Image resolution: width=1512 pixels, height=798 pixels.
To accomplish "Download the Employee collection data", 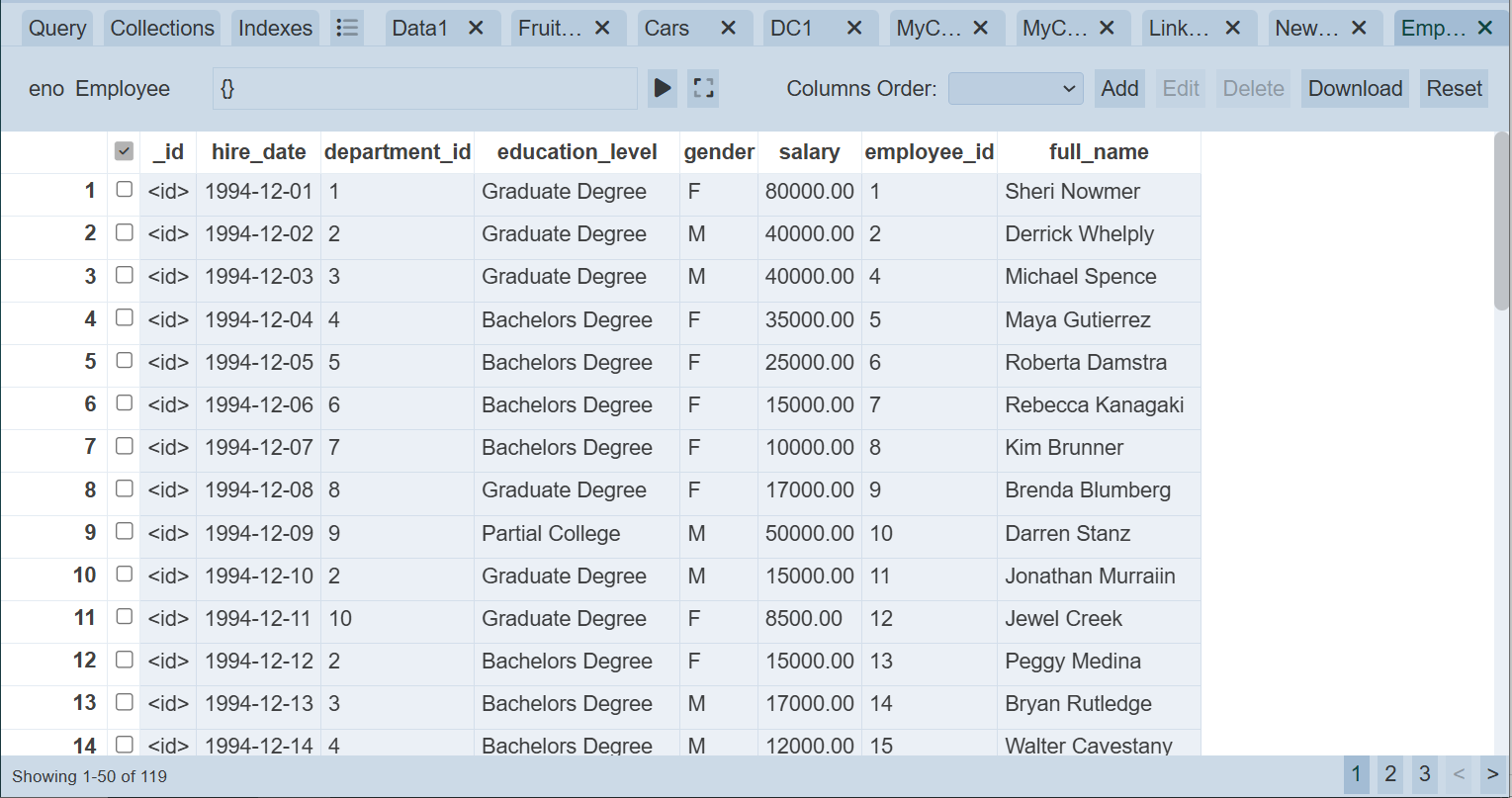I will pyautogui.click(x=1355, y=88).
